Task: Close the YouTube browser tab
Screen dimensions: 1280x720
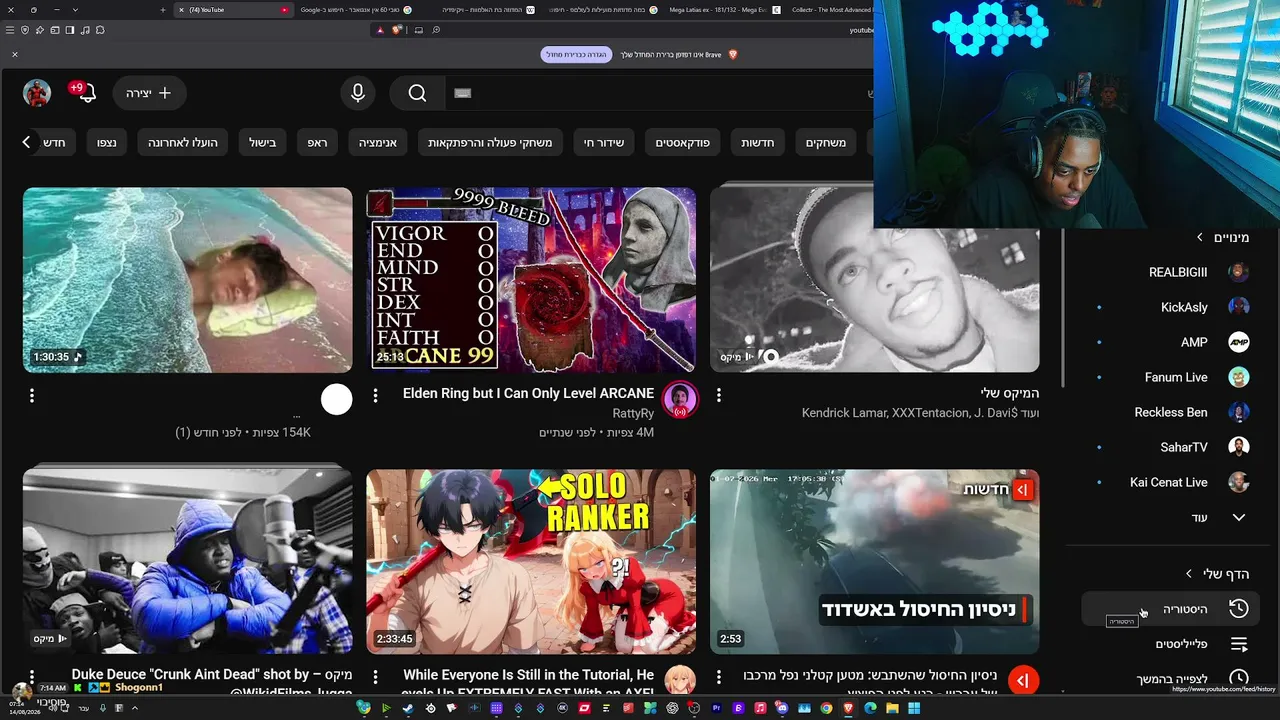Action: [181, 10]
